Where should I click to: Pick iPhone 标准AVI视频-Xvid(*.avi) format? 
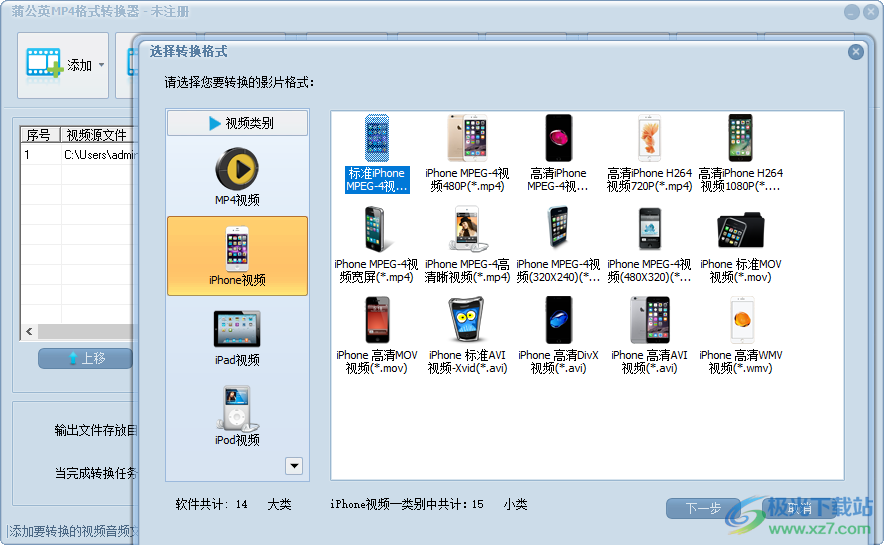coord(467,336)
